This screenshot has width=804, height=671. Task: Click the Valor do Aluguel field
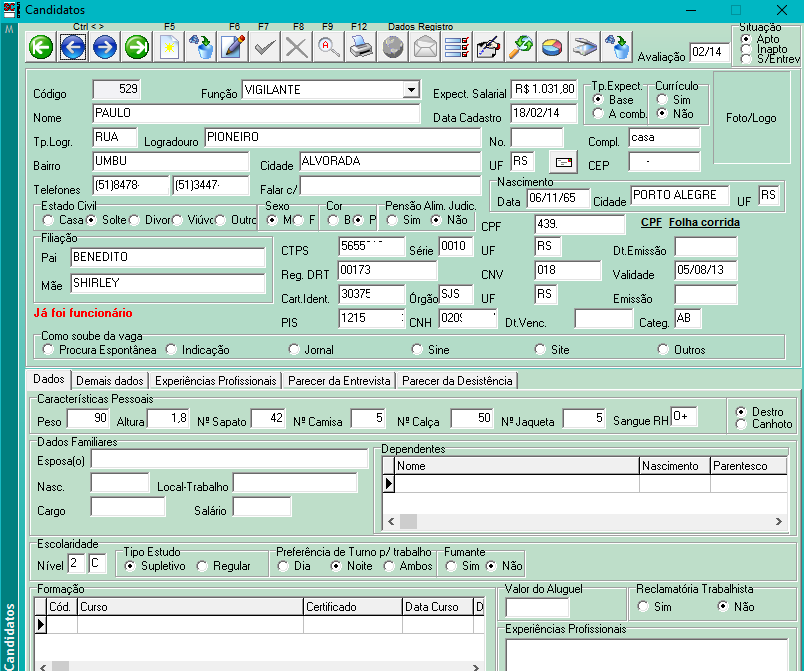coord(537,607)
